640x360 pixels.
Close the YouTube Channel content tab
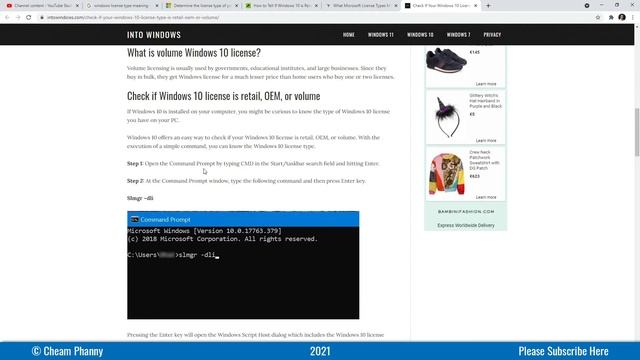(77, 6)
